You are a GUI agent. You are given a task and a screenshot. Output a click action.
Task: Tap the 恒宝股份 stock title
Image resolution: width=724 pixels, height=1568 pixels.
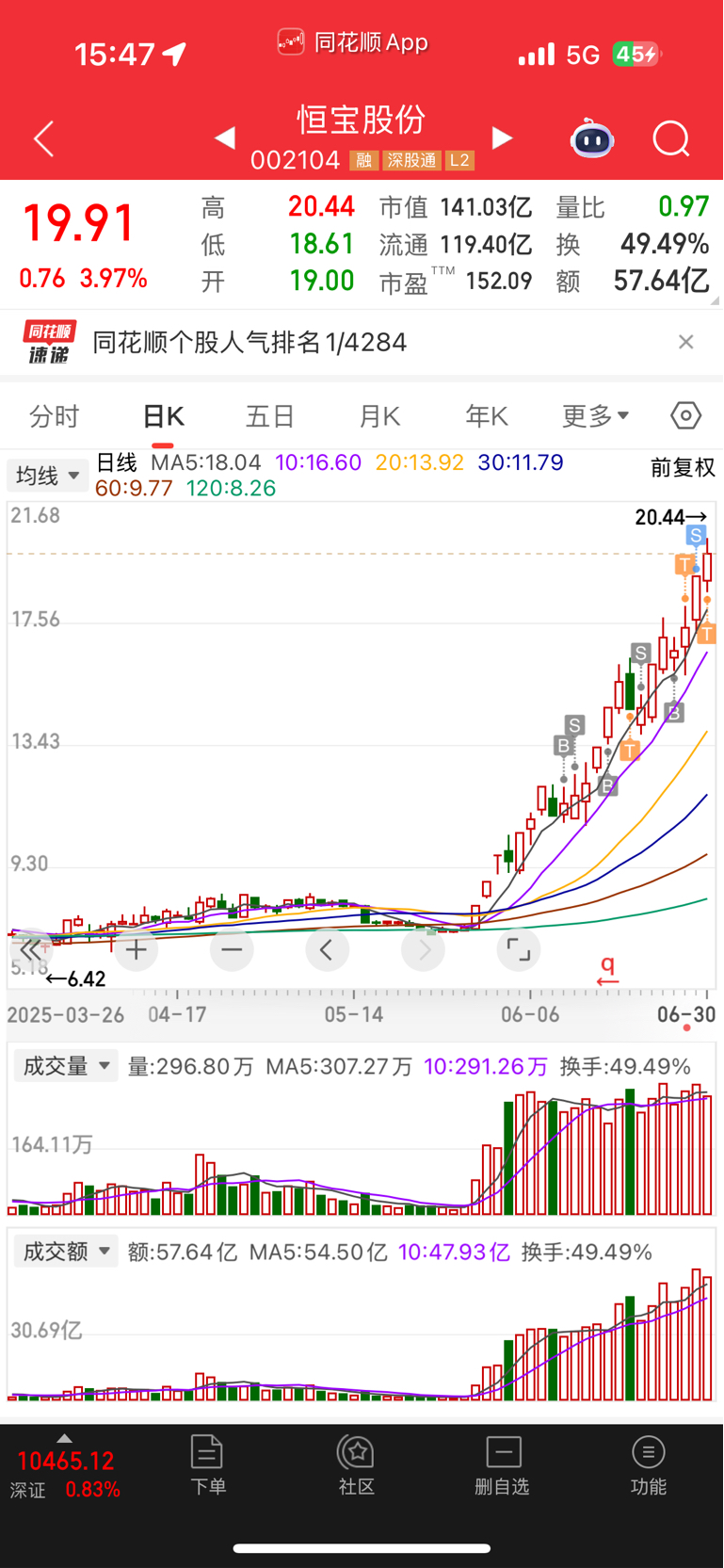tap(362, 120)
